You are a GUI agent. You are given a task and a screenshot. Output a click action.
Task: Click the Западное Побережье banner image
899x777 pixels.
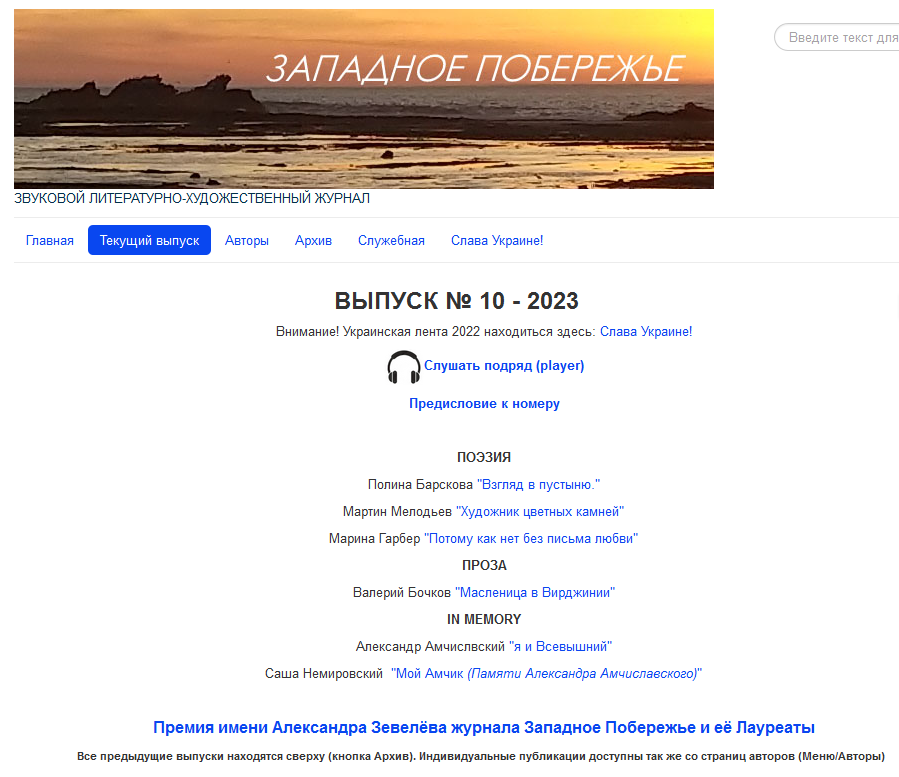[x=364, y=99]
